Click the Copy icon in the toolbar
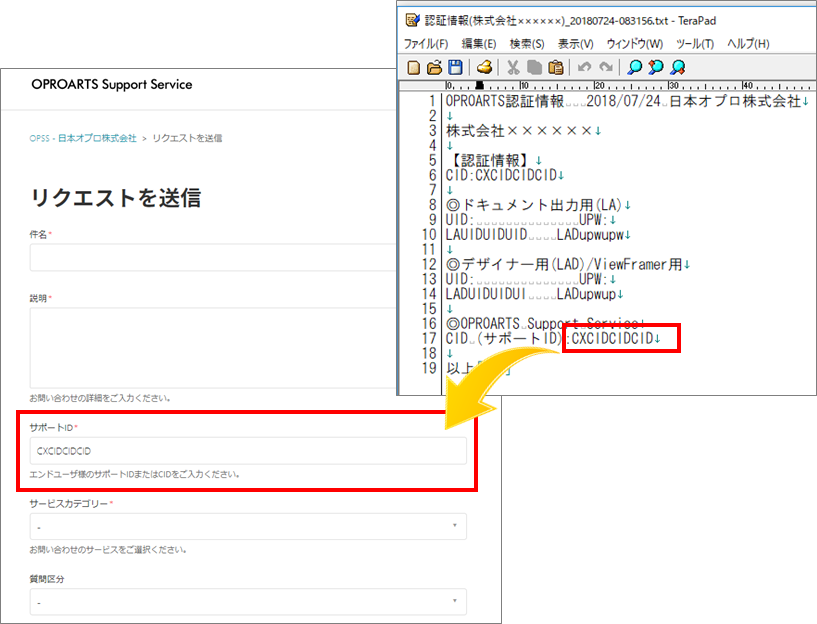Viewport: 817px width, 624px height. (534, 68)
